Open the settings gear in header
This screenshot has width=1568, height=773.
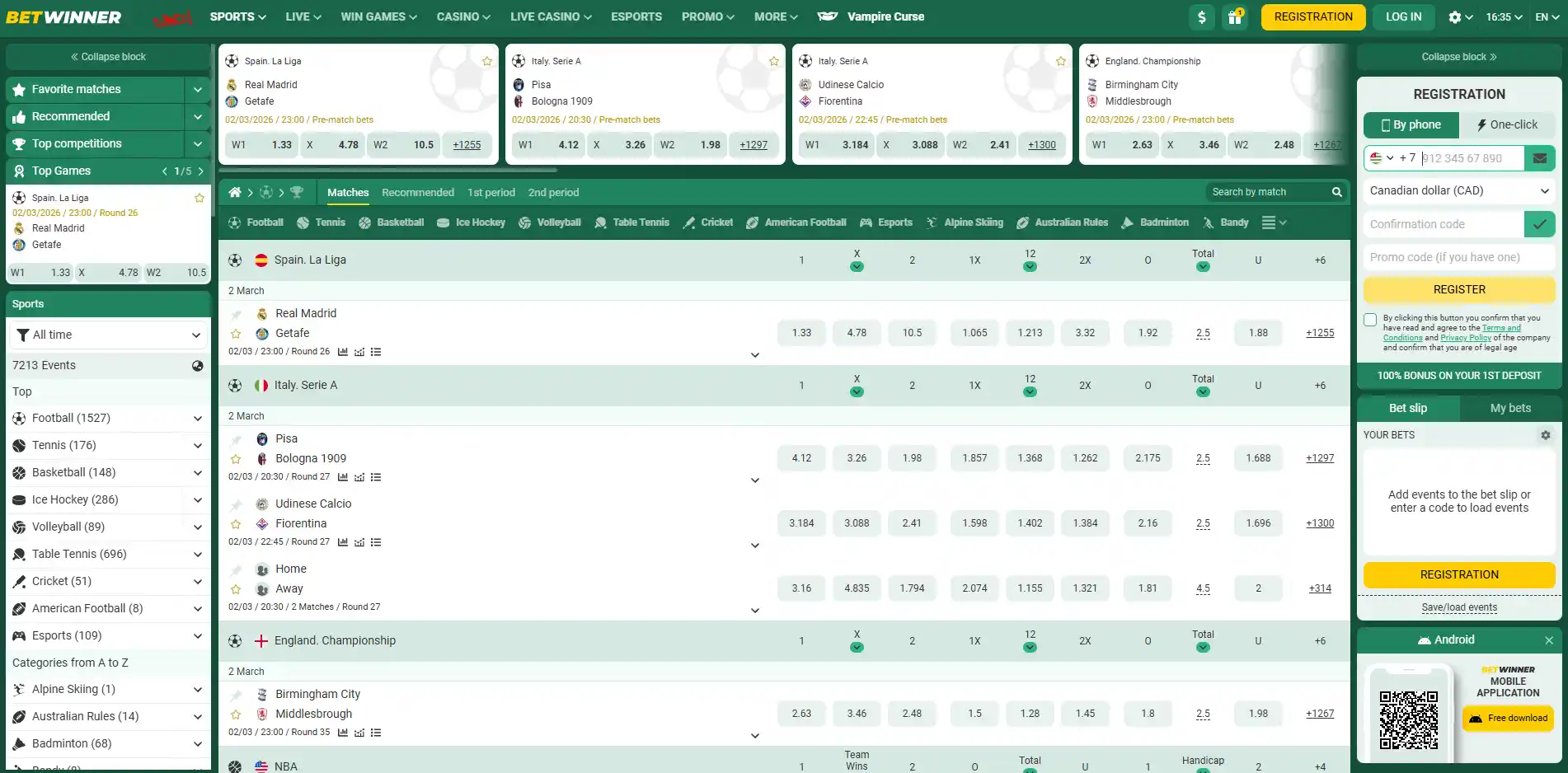[1455, 16]
